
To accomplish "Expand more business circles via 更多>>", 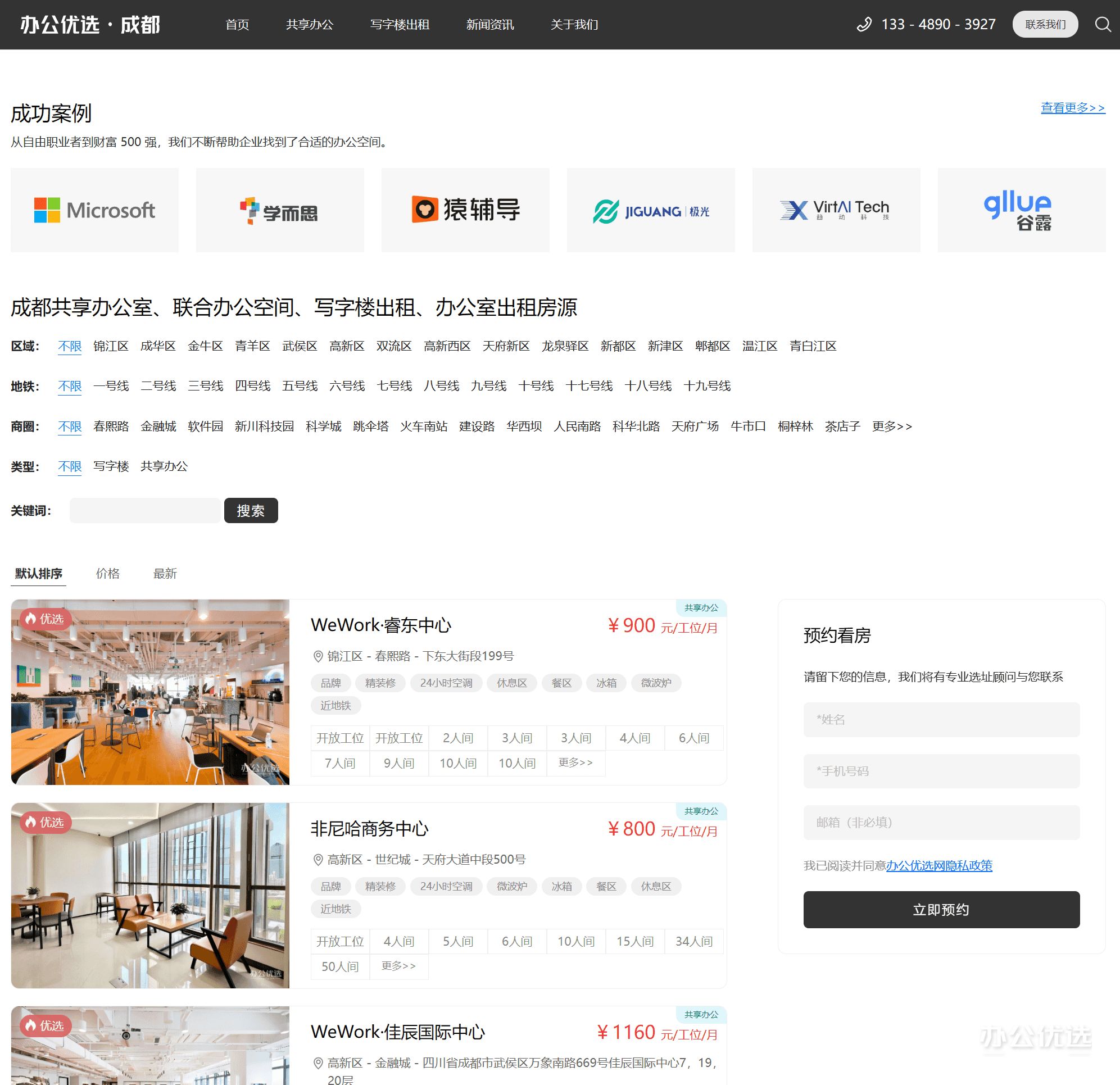I will pyautogui.click(x=891, y=426).
